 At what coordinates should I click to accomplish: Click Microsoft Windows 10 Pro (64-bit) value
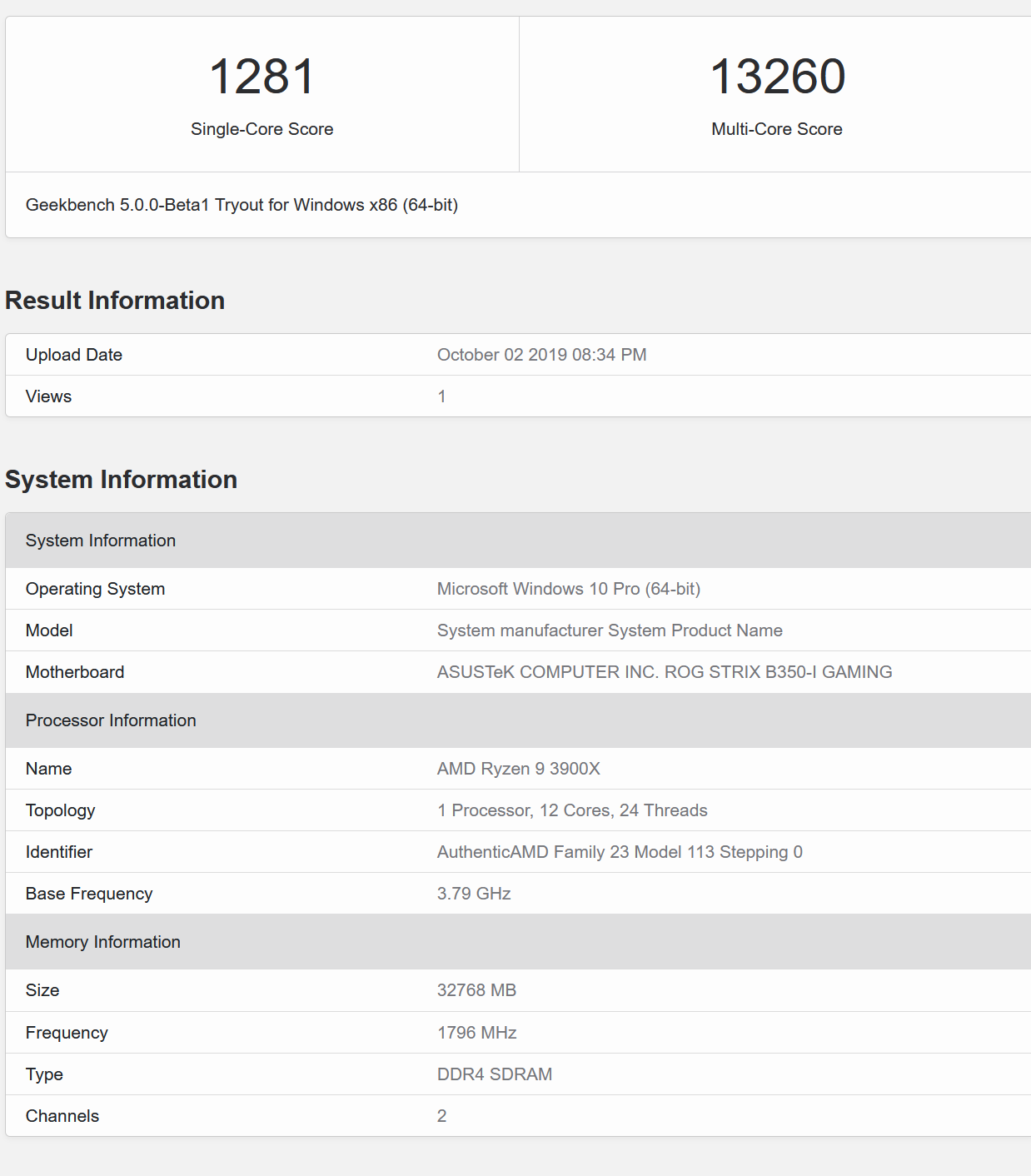click(x=569, y=589)
